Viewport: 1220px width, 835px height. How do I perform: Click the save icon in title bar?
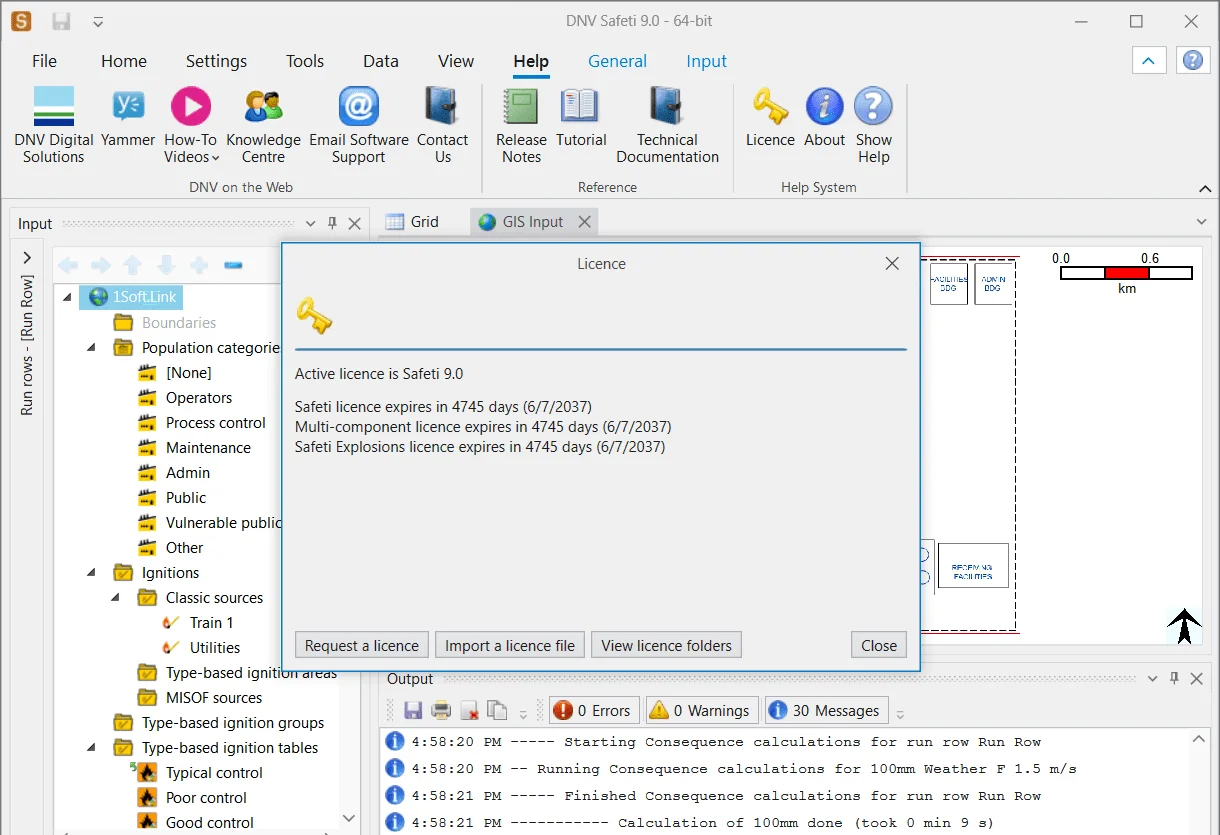pos(61,21)
